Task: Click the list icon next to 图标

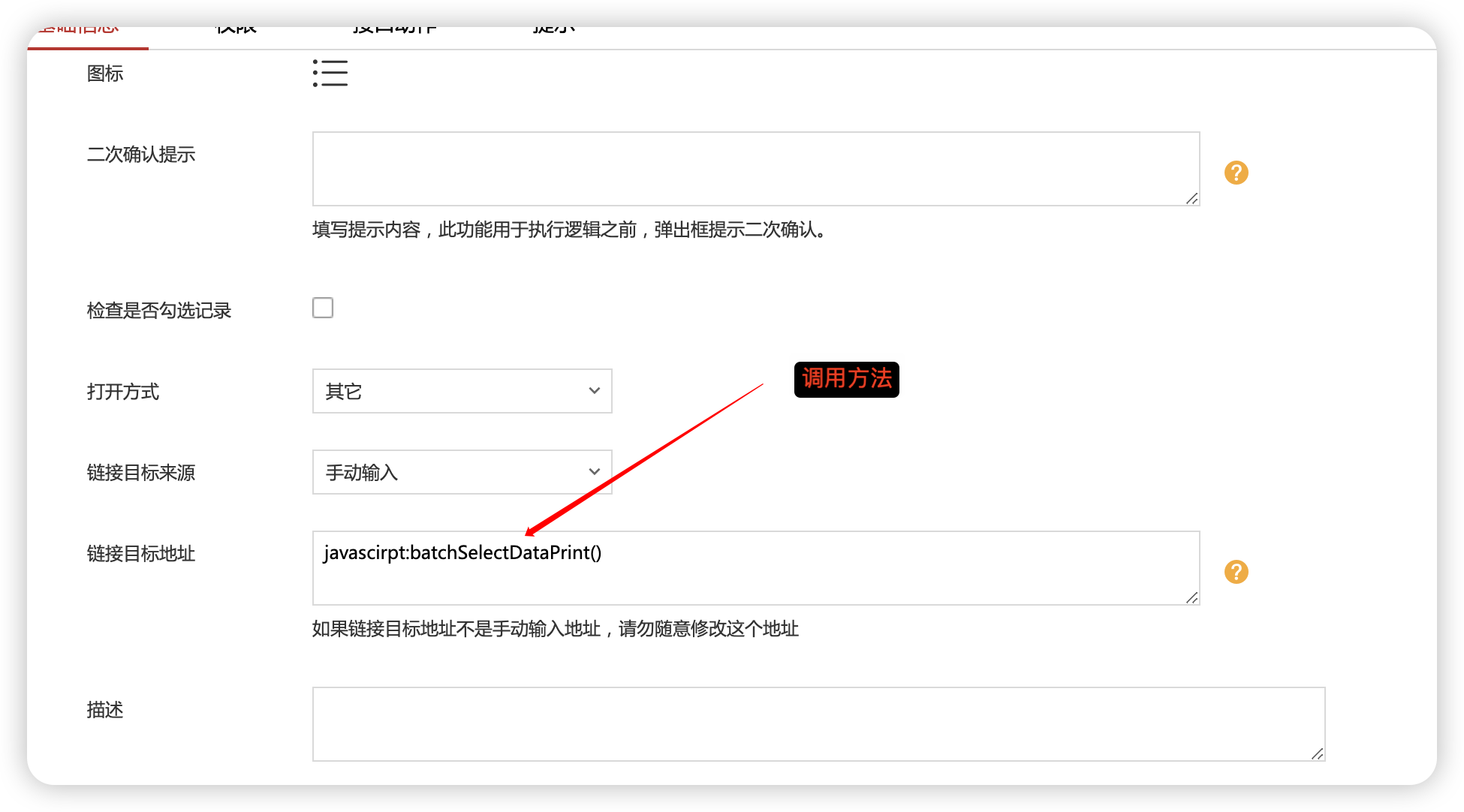Action: click(330, 74)
